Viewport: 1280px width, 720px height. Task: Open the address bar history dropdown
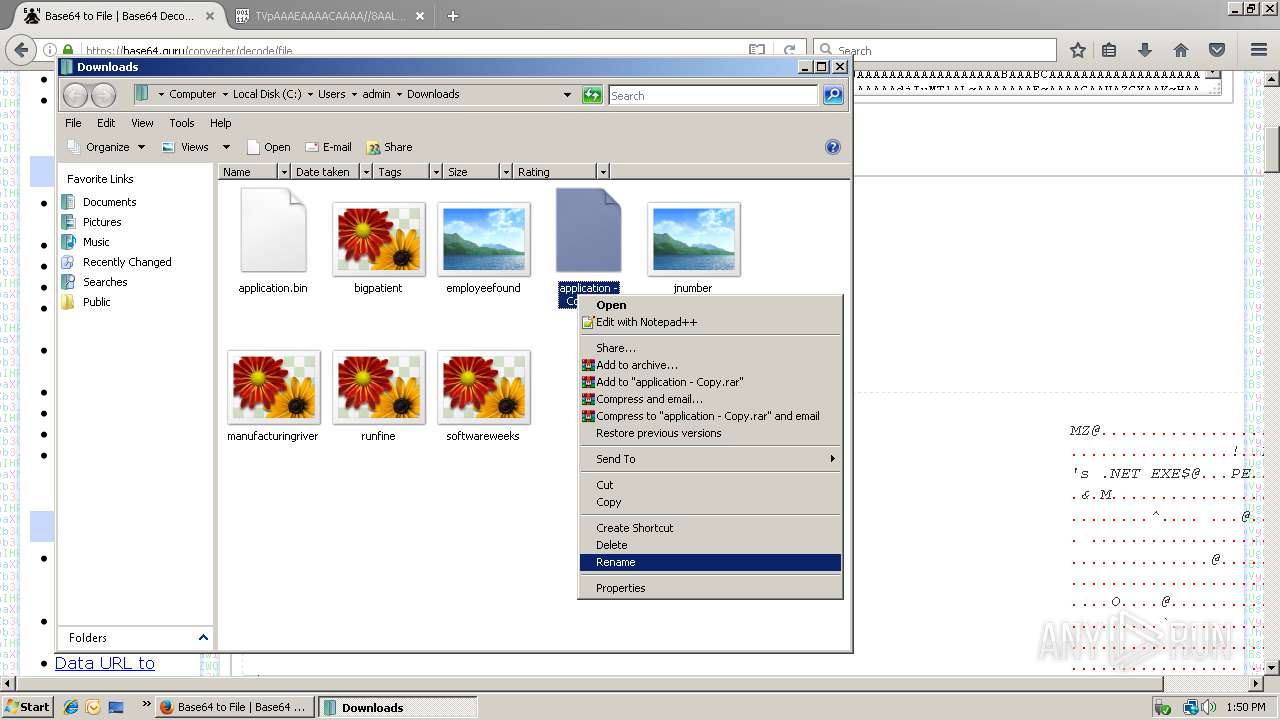567,95
